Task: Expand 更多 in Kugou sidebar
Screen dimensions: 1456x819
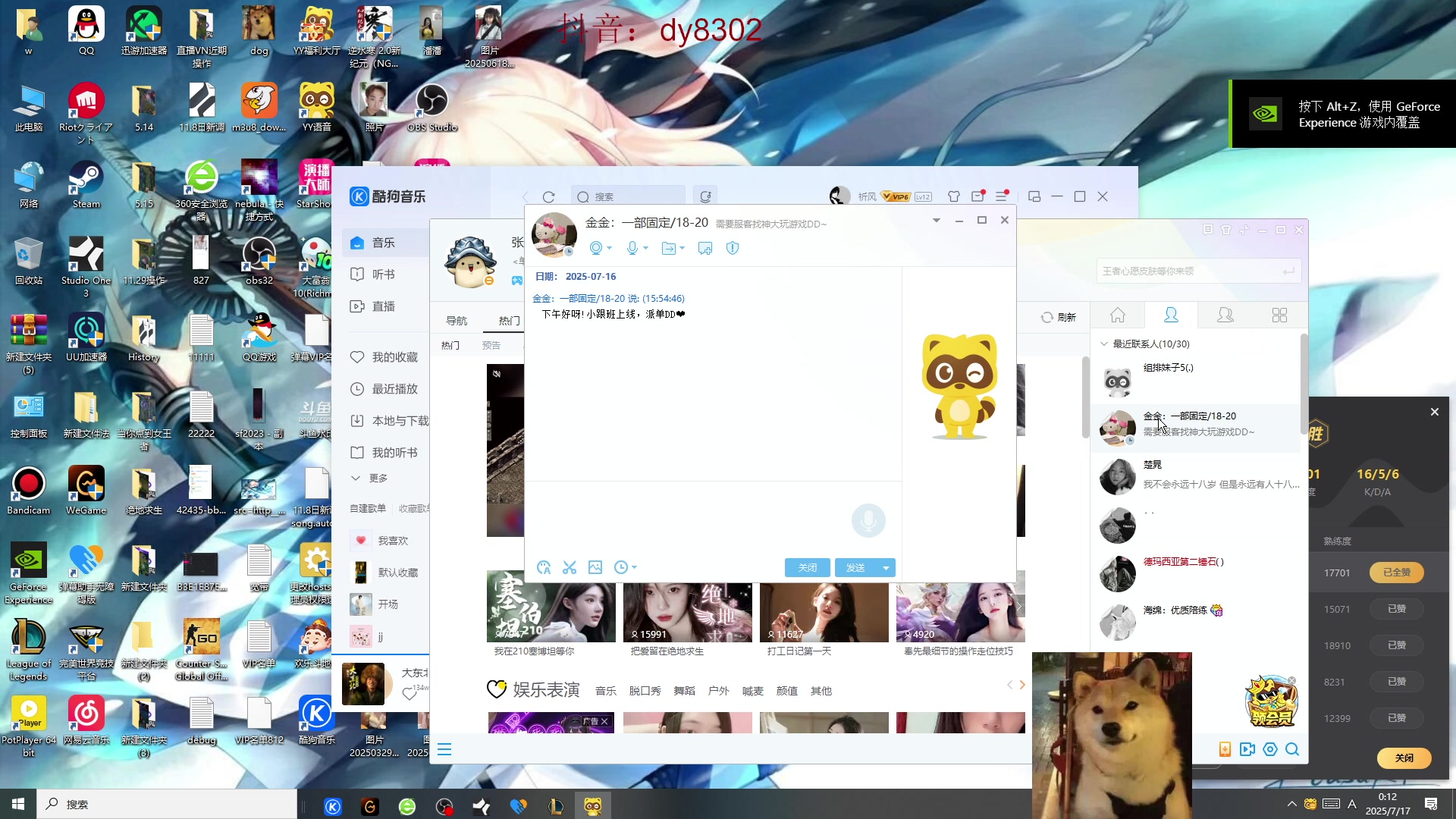Action: coord(369,479)
